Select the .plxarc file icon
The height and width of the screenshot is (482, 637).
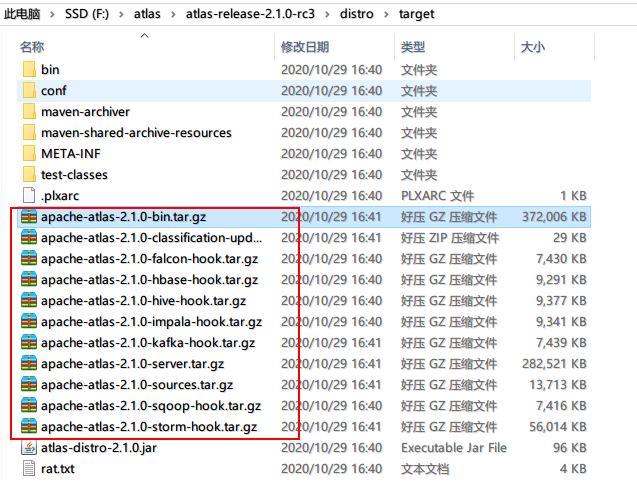coord(28,196)
